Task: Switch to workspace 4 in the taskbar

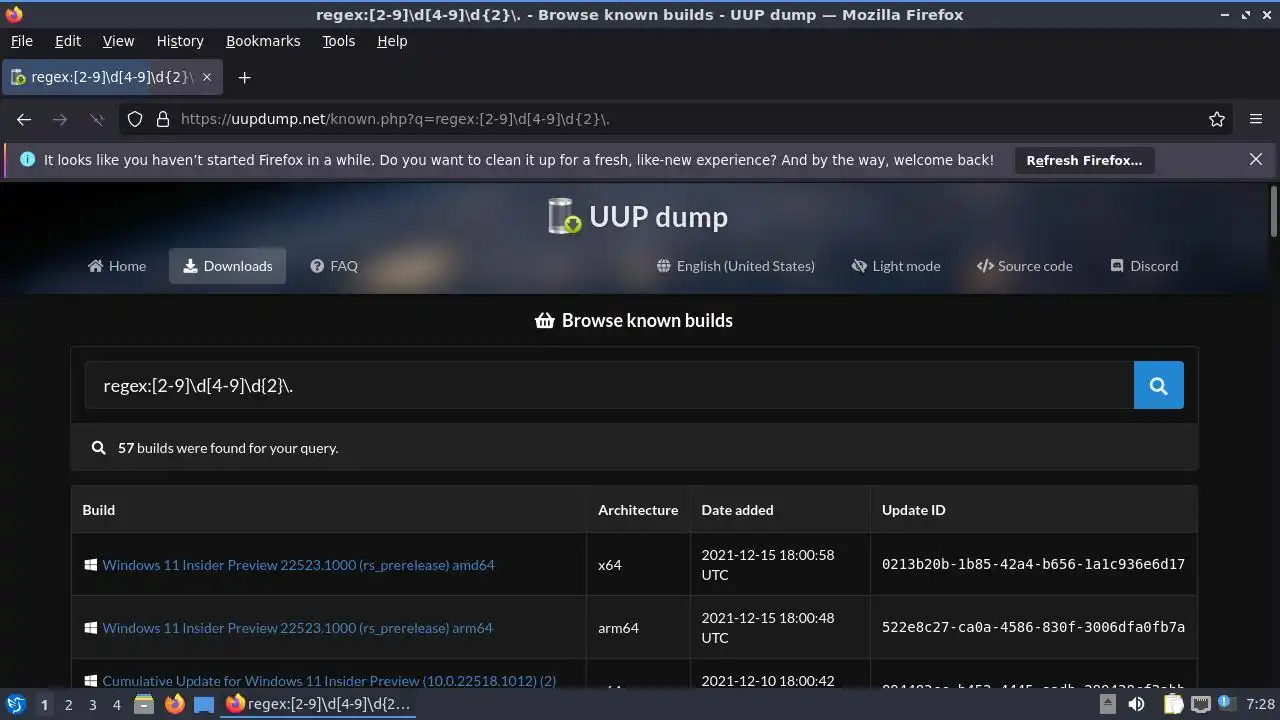Action: point(116,705)
